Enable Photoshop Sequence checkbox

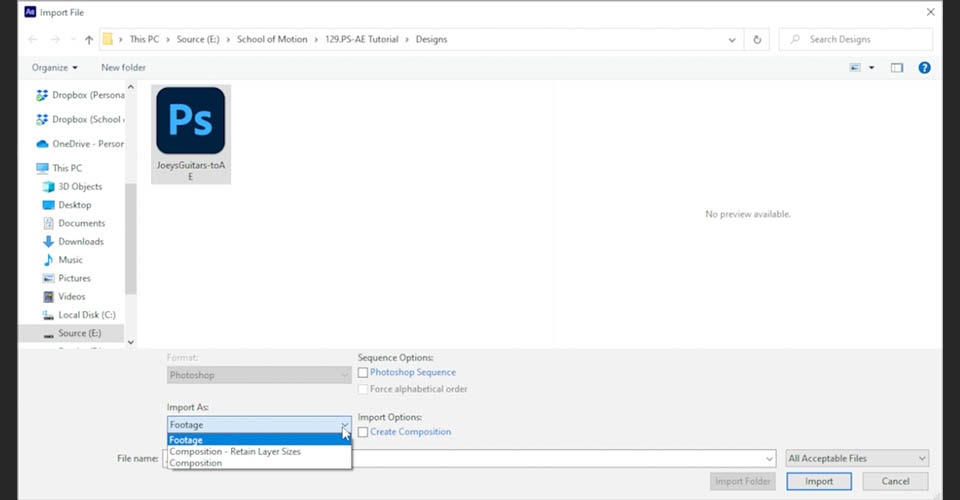(x=363, y=372)
